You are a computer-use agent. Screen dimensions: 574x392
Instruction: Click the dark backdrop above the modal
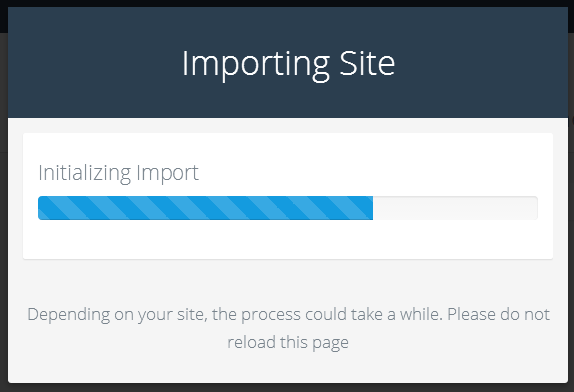coord(288,3)
